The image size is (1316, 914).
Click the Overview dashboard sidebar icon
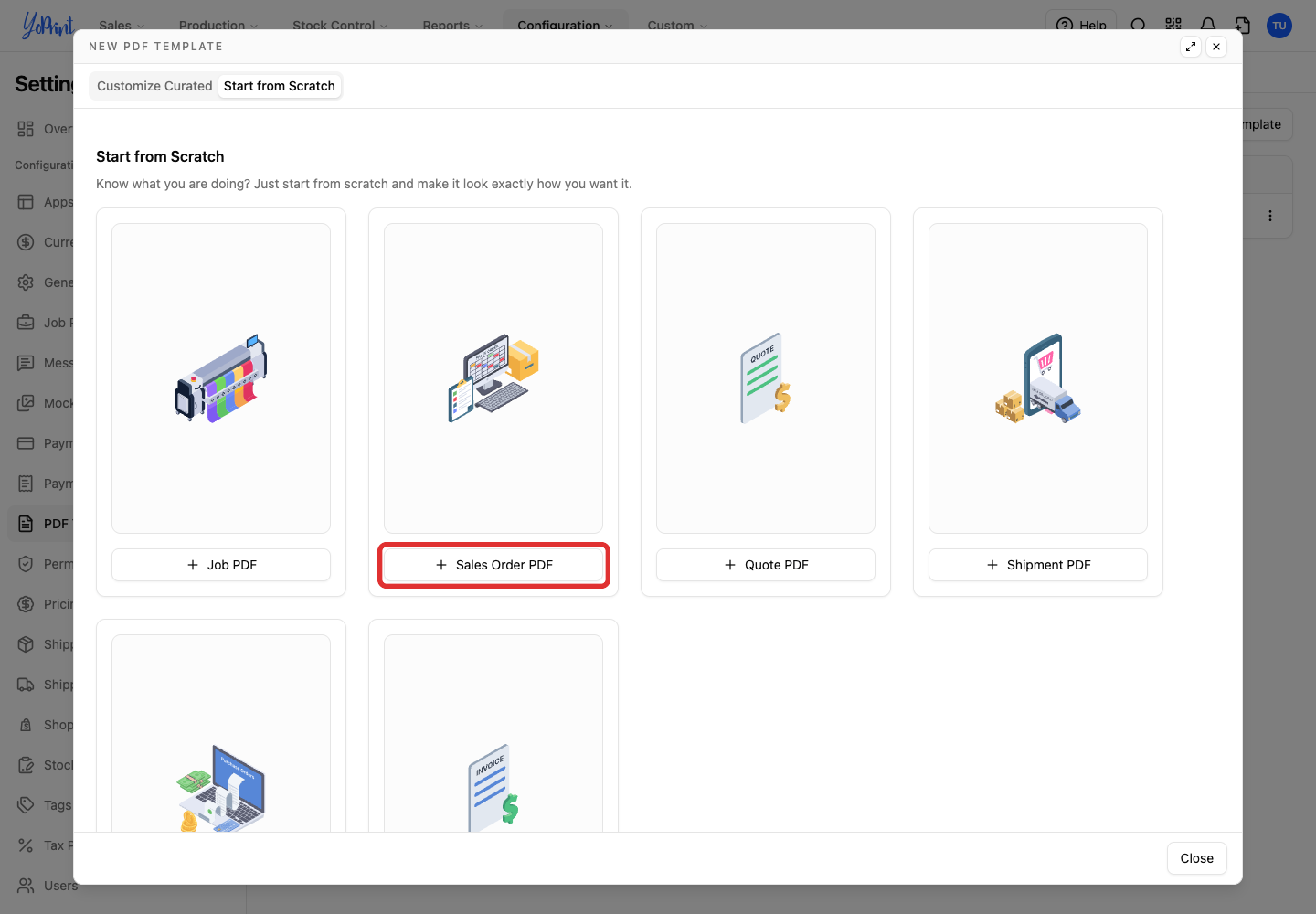point(26,129)
